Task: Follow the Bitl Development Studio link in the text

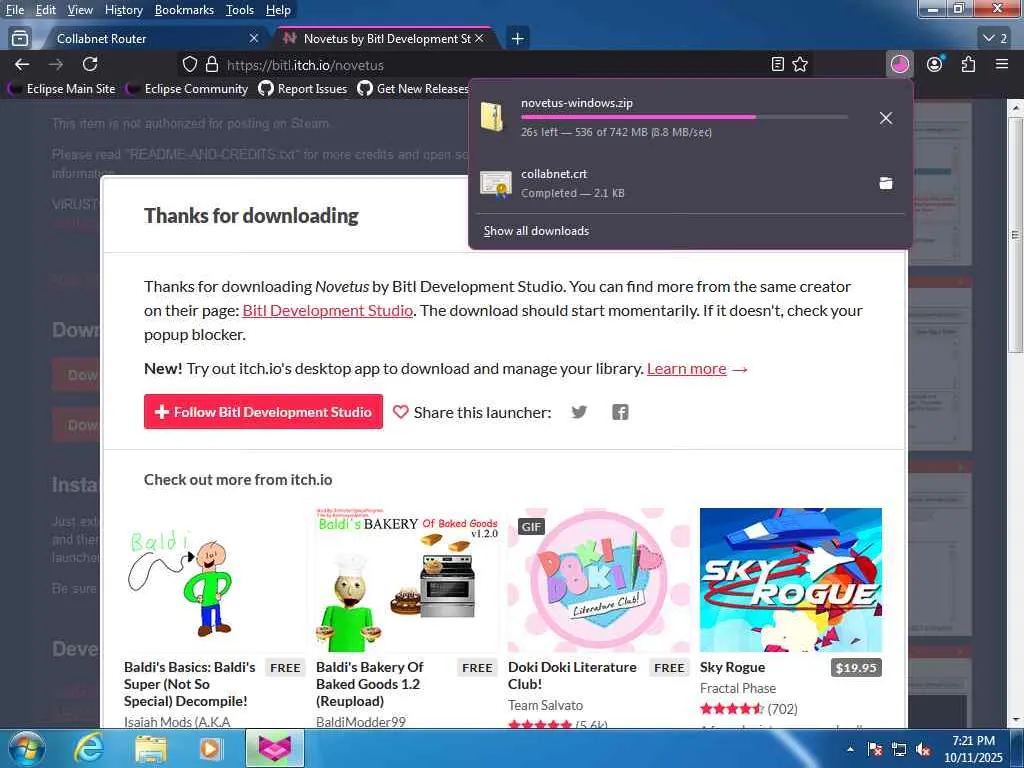Action: pyautogui.click(x=327, y=311)
